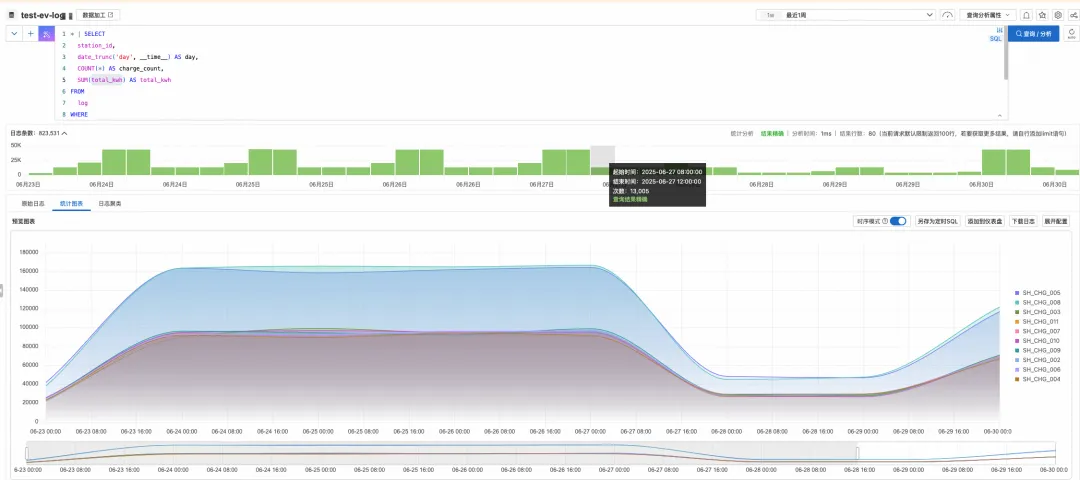
Task: Toggle legend series SH_CHG_004
Action: (x=1037, y=379)
